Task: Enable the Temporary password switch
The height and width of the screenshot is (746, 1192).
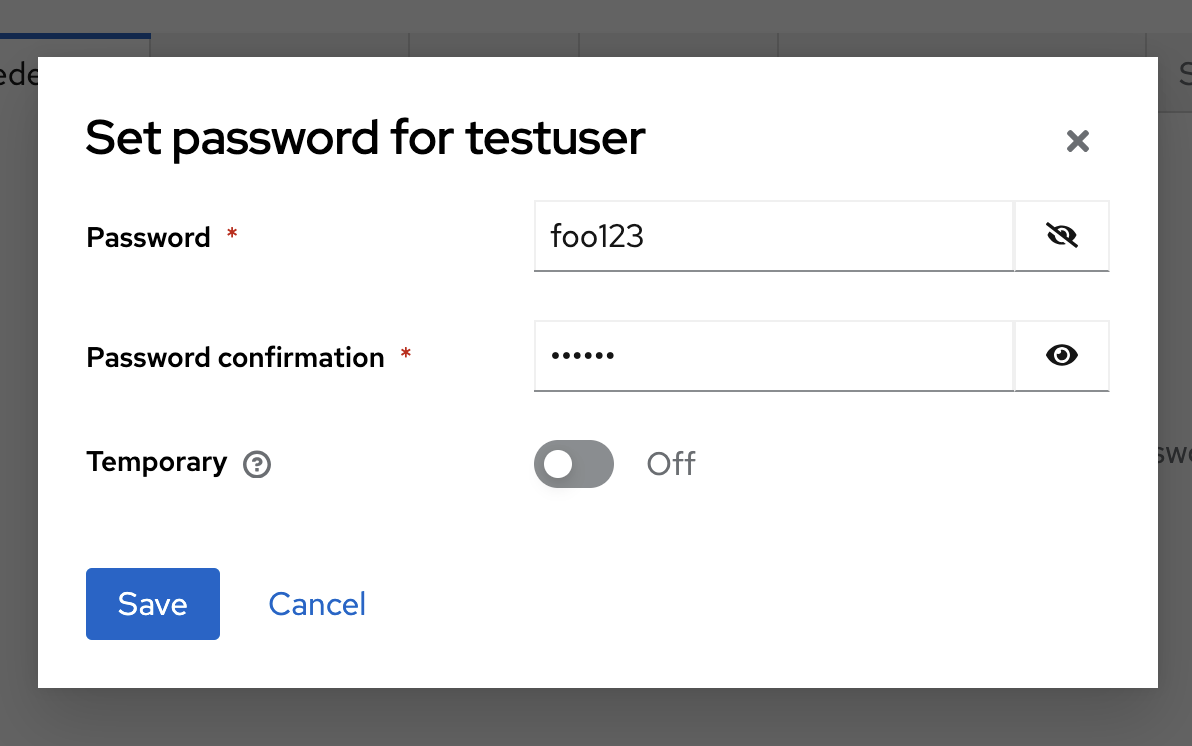Action: [573, 464]
